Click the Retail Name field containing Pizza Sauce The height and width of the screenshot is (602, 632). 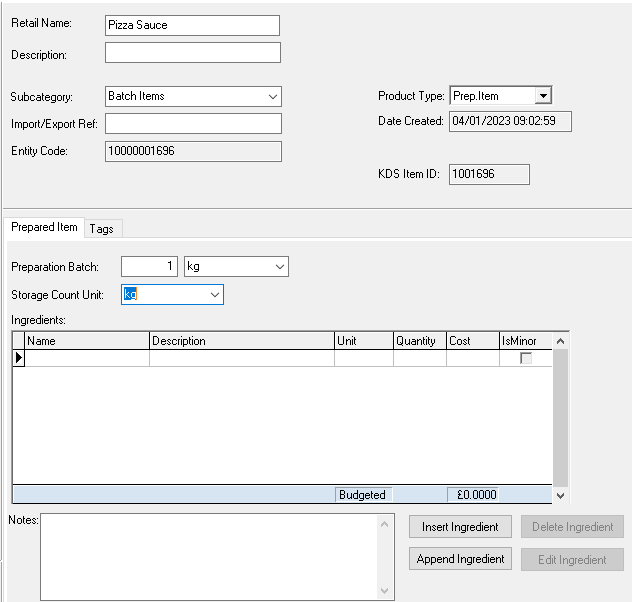(x=191, y=25)
